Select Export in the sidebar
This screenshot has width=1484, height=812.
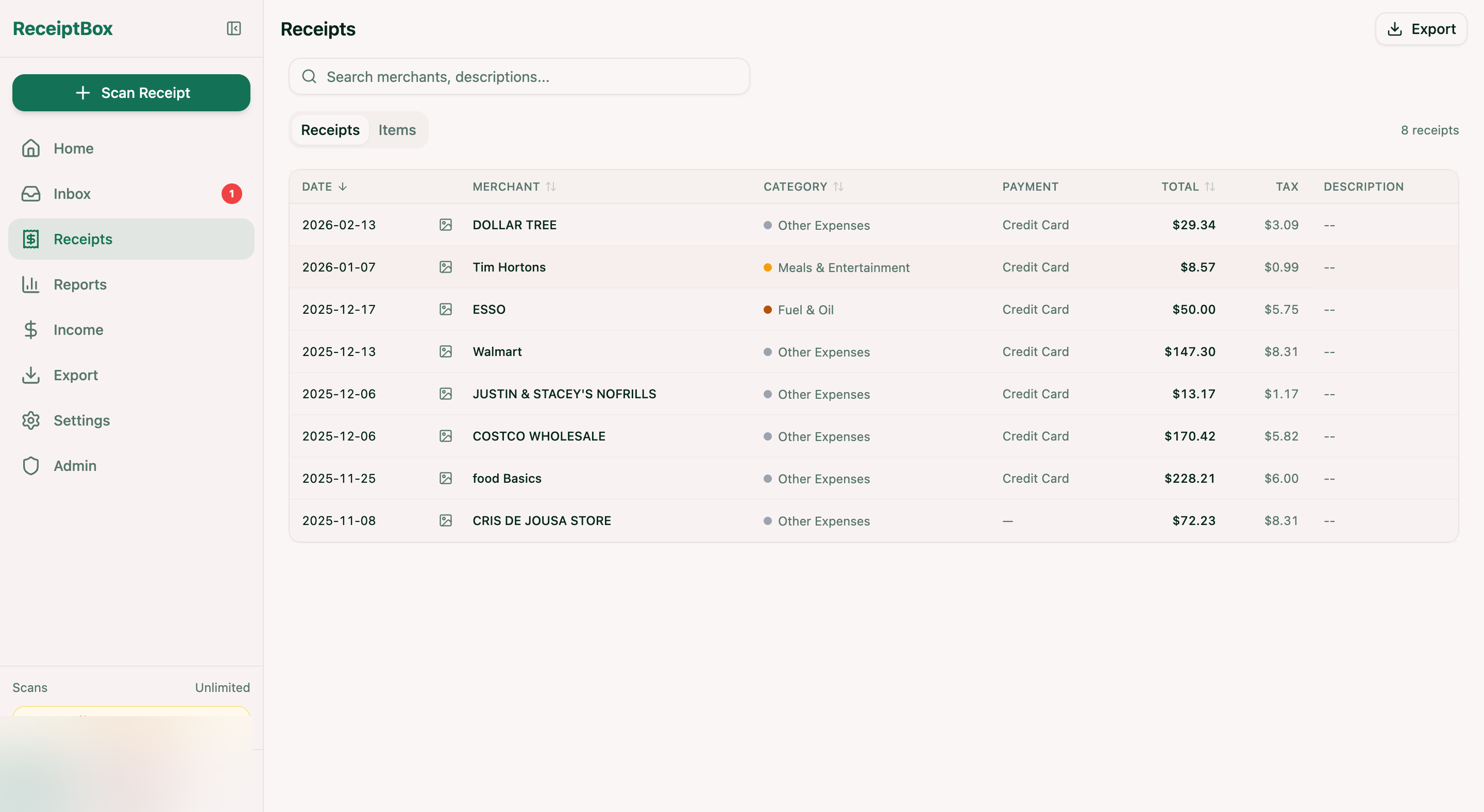(x=76, y=375)
